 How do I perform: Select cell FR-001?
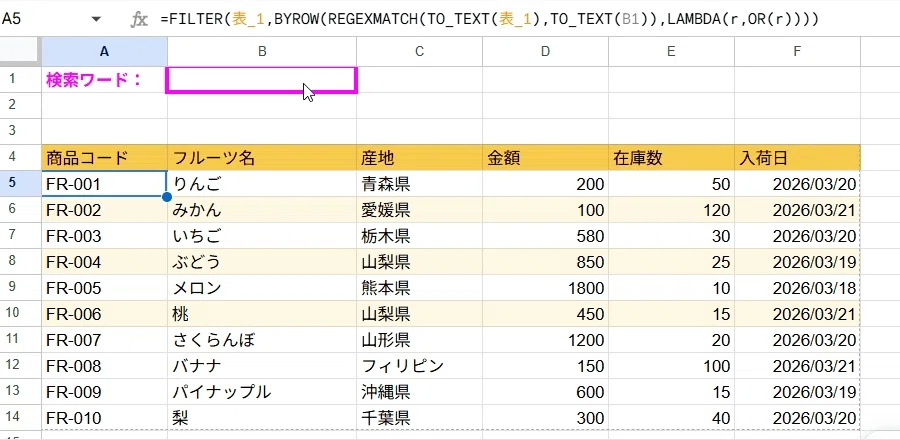[x=104, y=184]
